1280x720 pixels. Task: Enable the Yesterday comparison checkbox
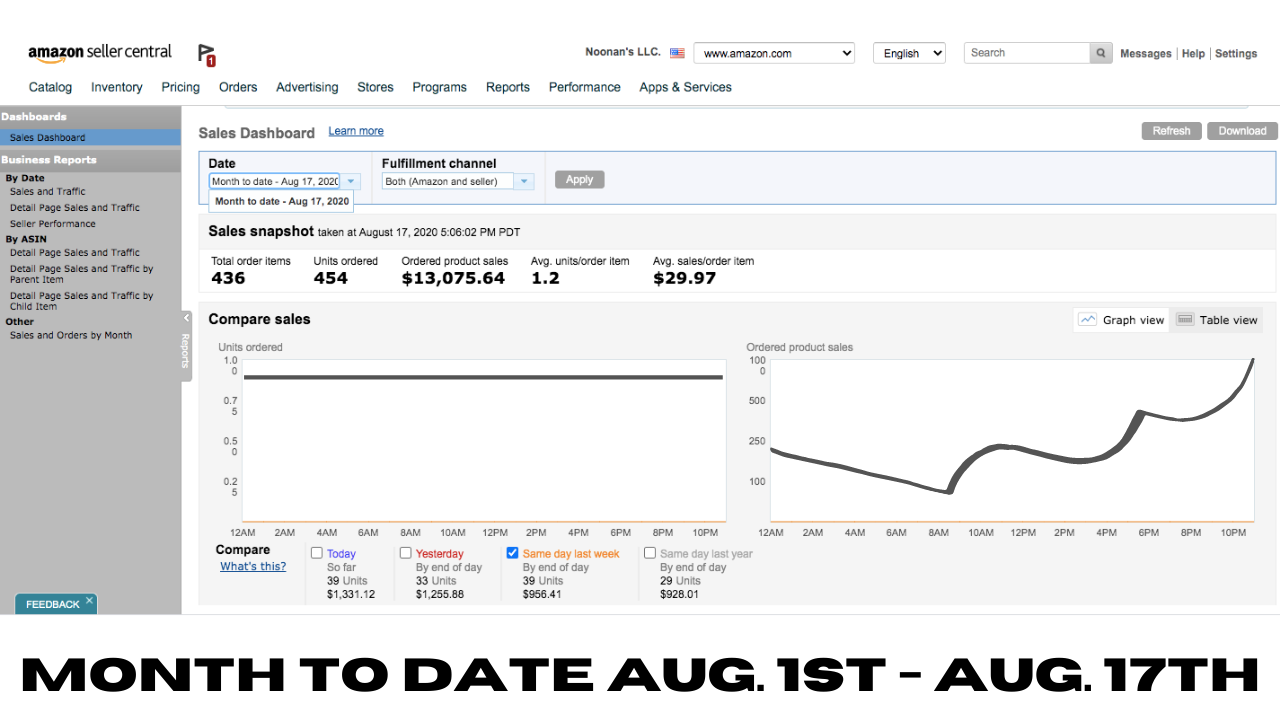(406, 553)
